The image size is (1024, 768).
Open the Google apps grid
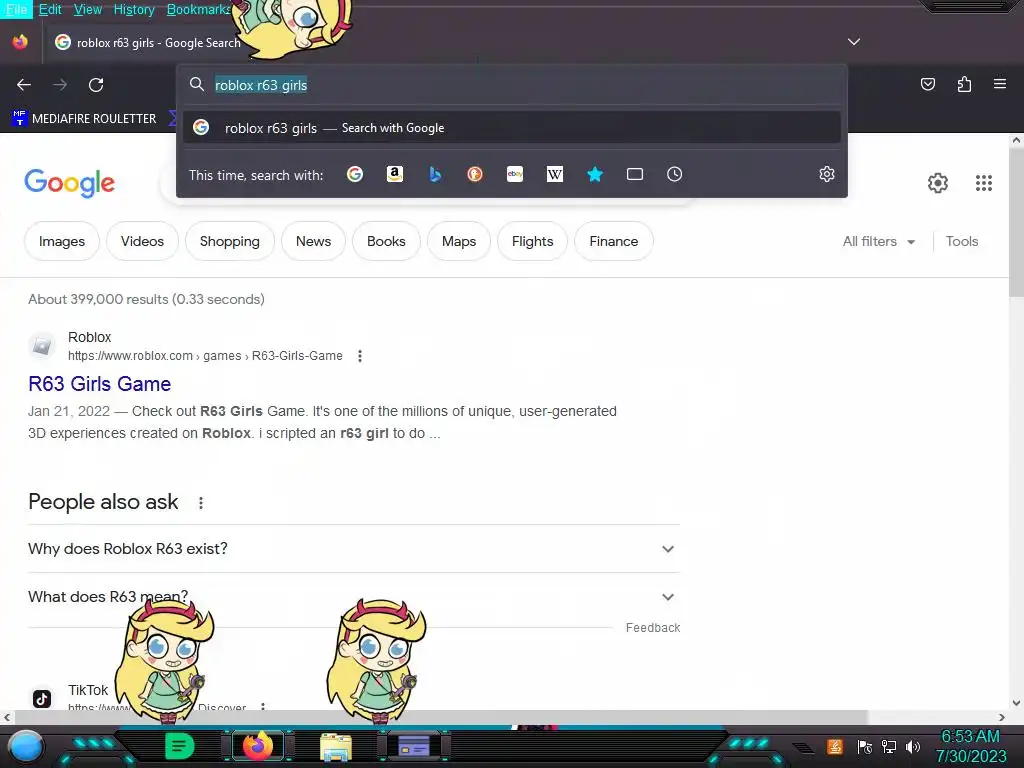pyautogui.click(x=984, y=183)
